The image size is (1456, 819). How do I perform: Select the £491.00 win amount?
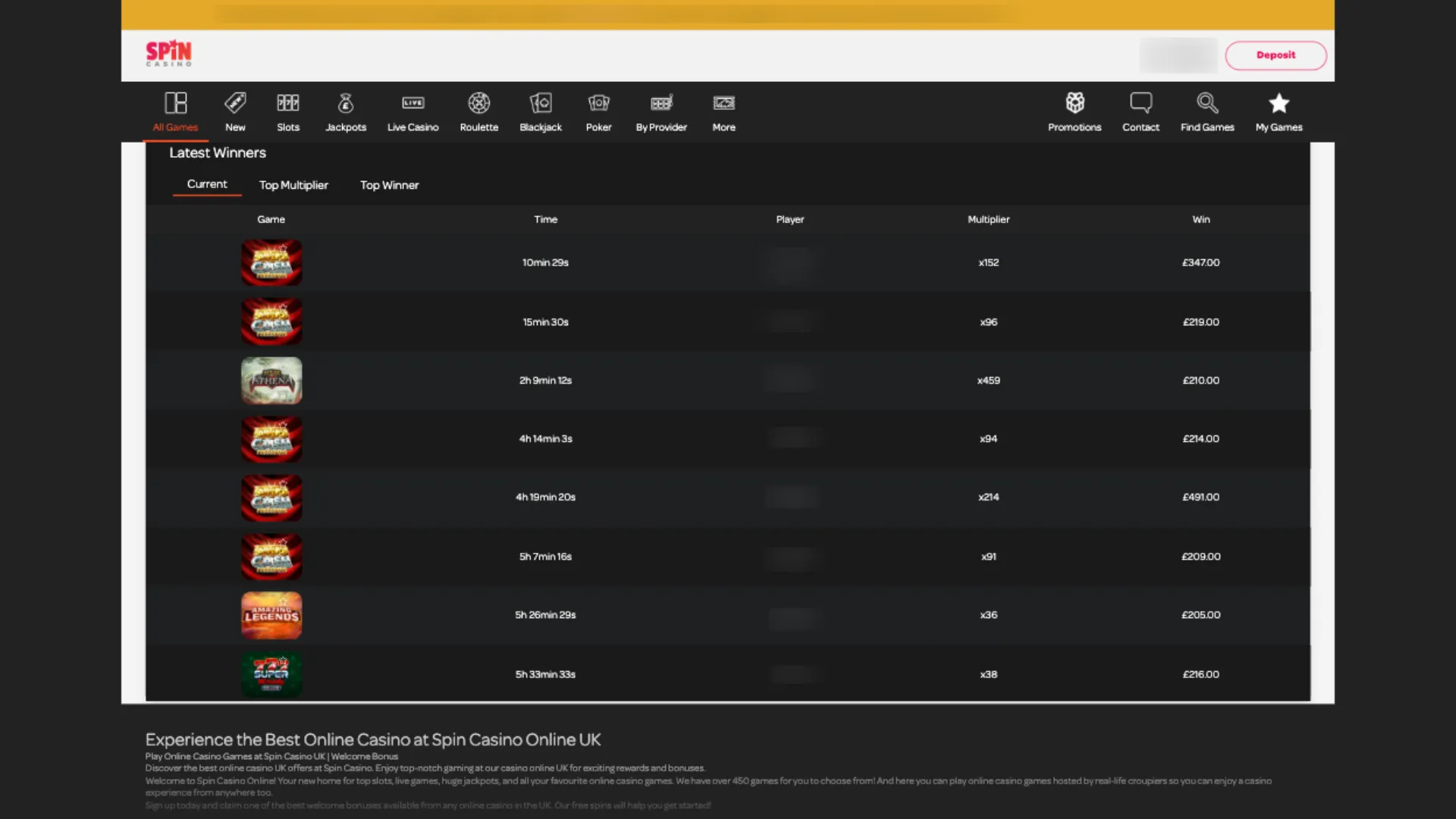(x=1200, y=497)
